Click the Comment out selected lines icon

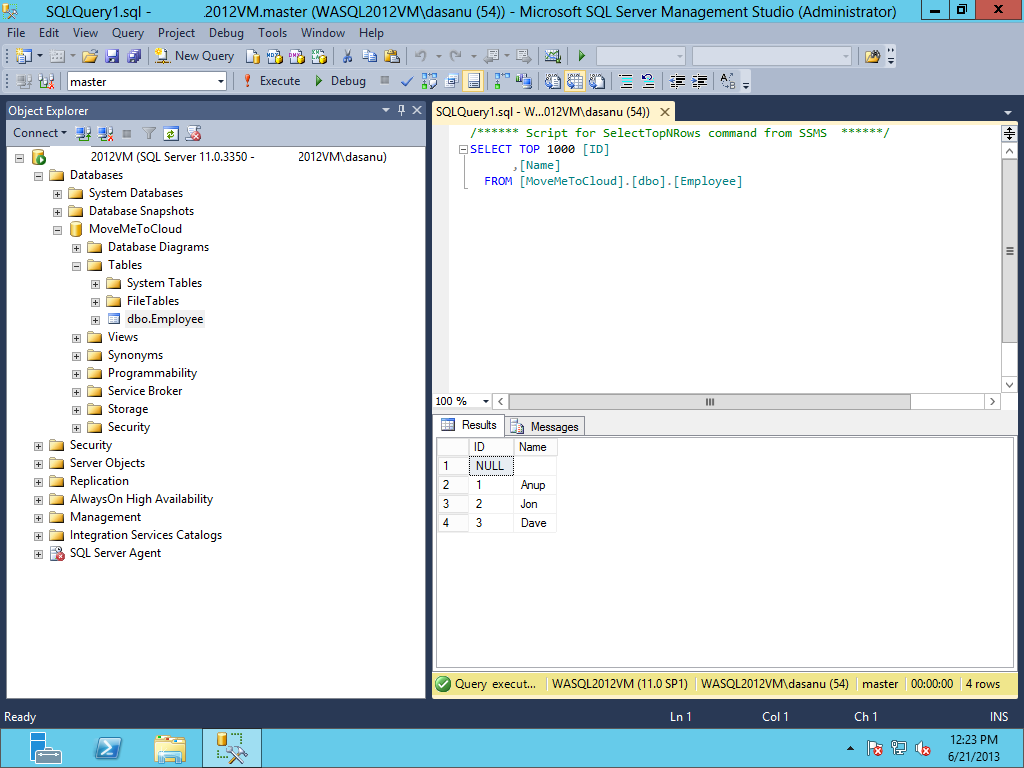coord(625,81)
